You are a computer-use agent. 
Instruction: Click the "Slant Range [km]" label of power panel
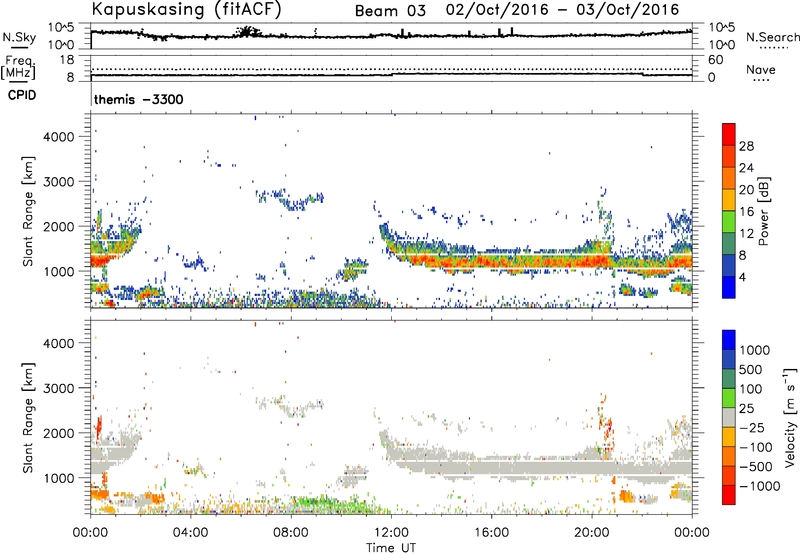click(28, 211)
